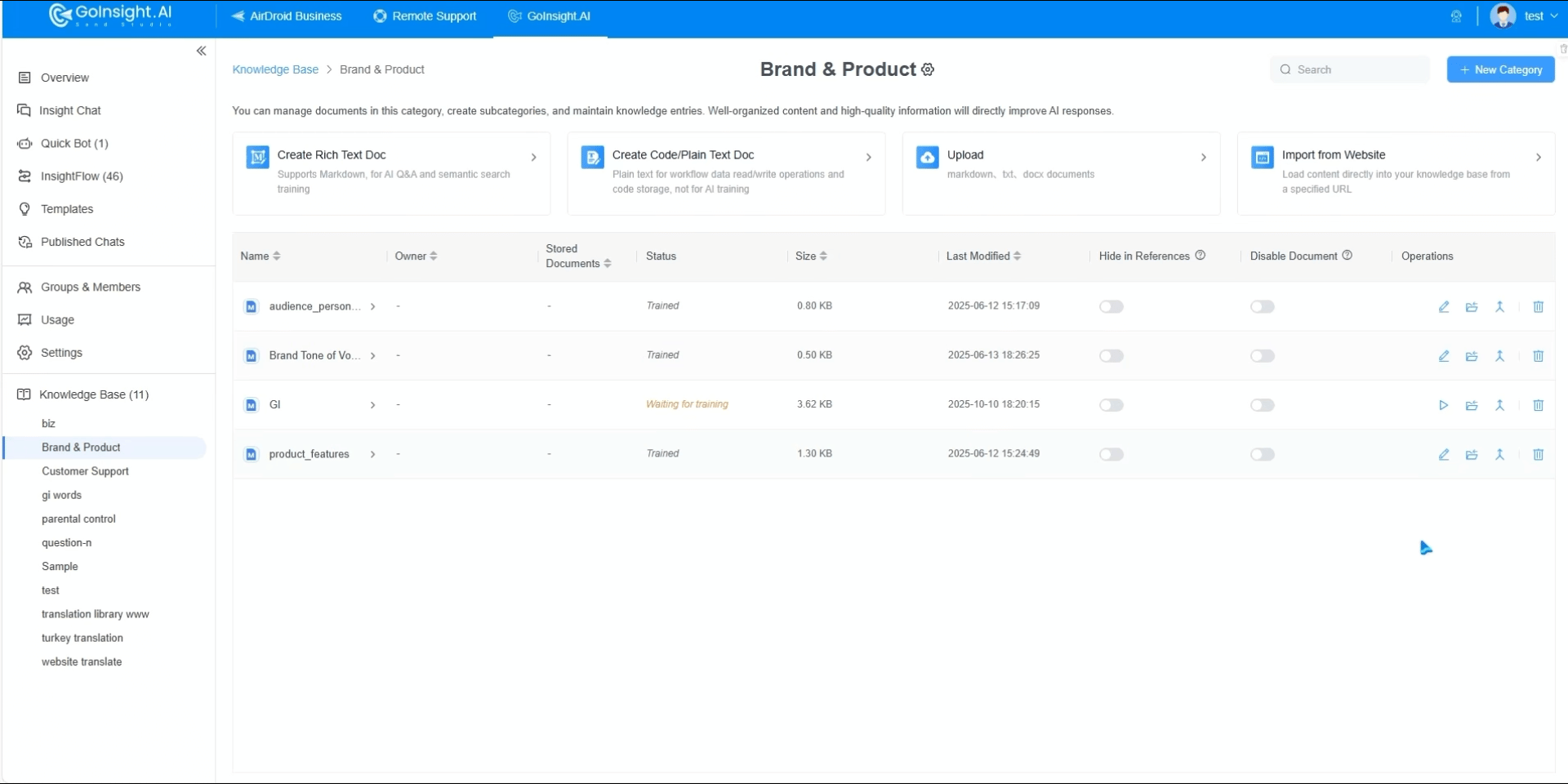
Task: Select the Customer Support category in the sidebar
Action: click(85, 471)
